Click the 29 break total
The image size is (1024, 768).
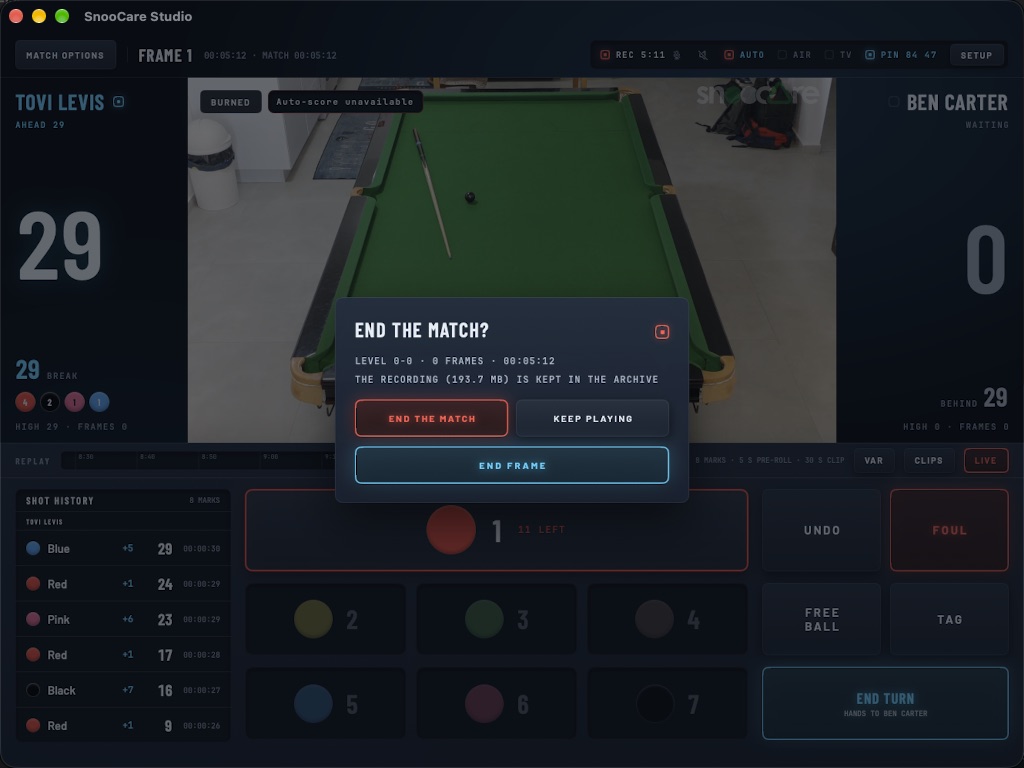[x=27, y=370]
